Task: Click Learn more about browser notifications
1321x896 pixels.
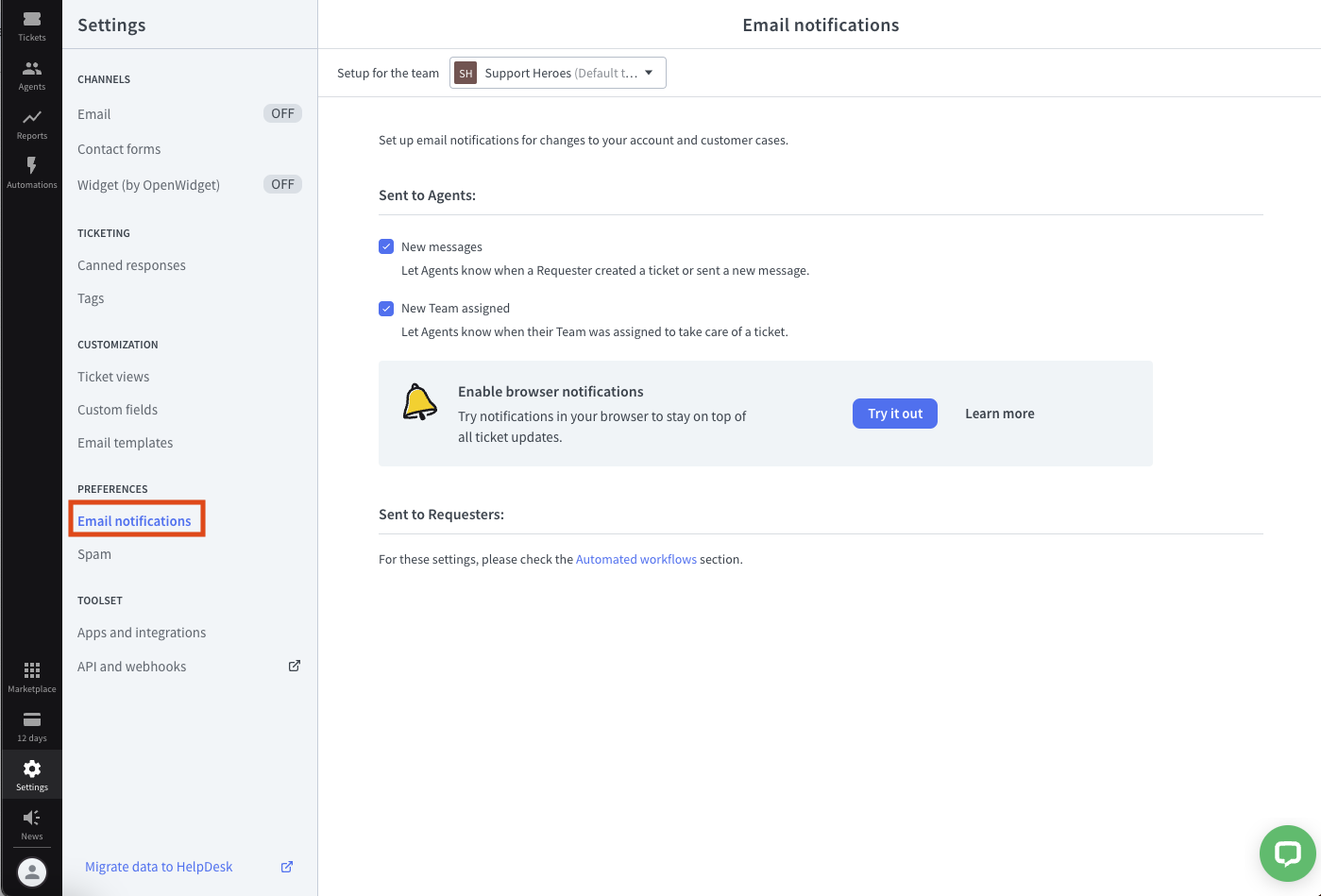Action: pyautogui.click(x=999, y=414)
